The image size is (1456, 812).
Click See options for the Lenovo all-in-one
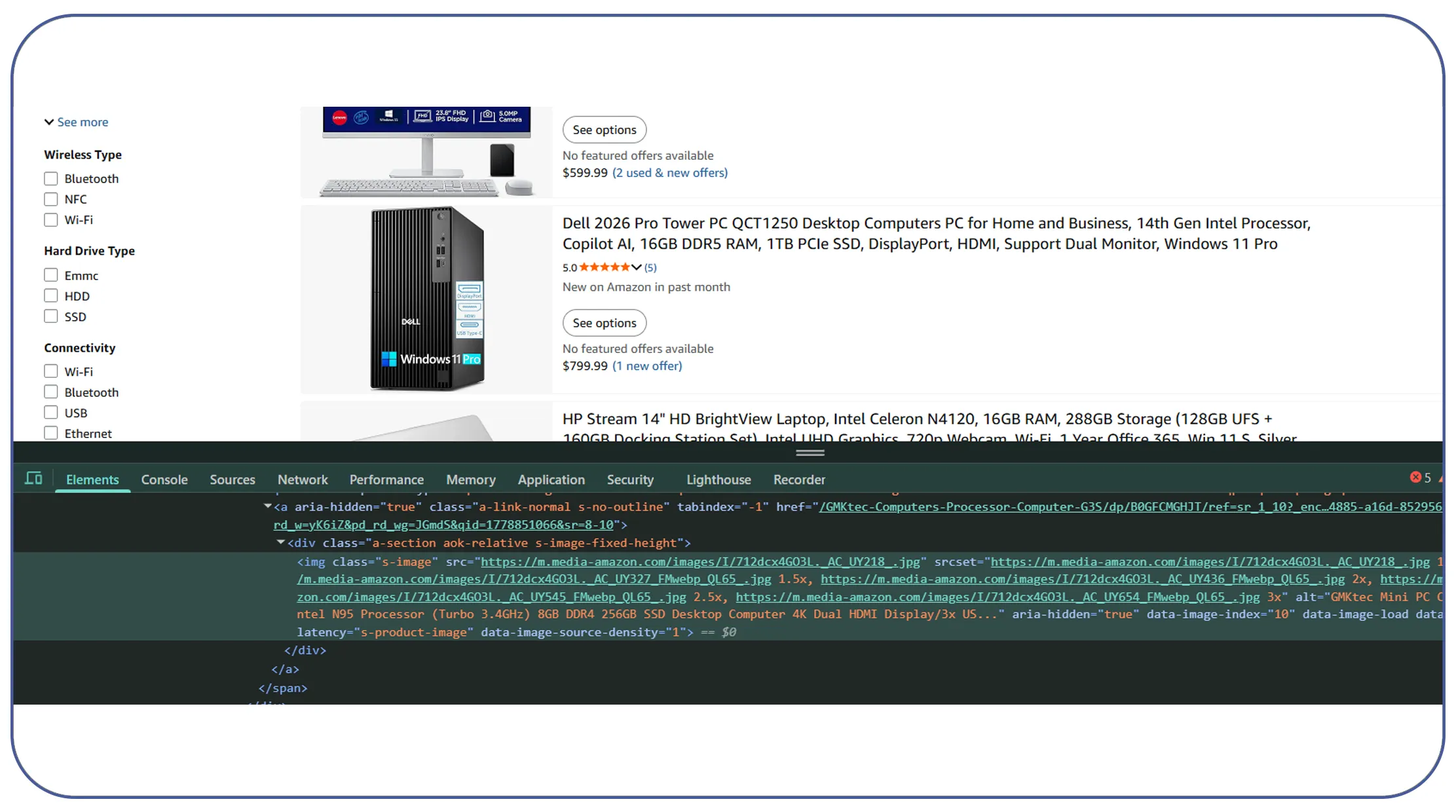[x=605, y=130]
